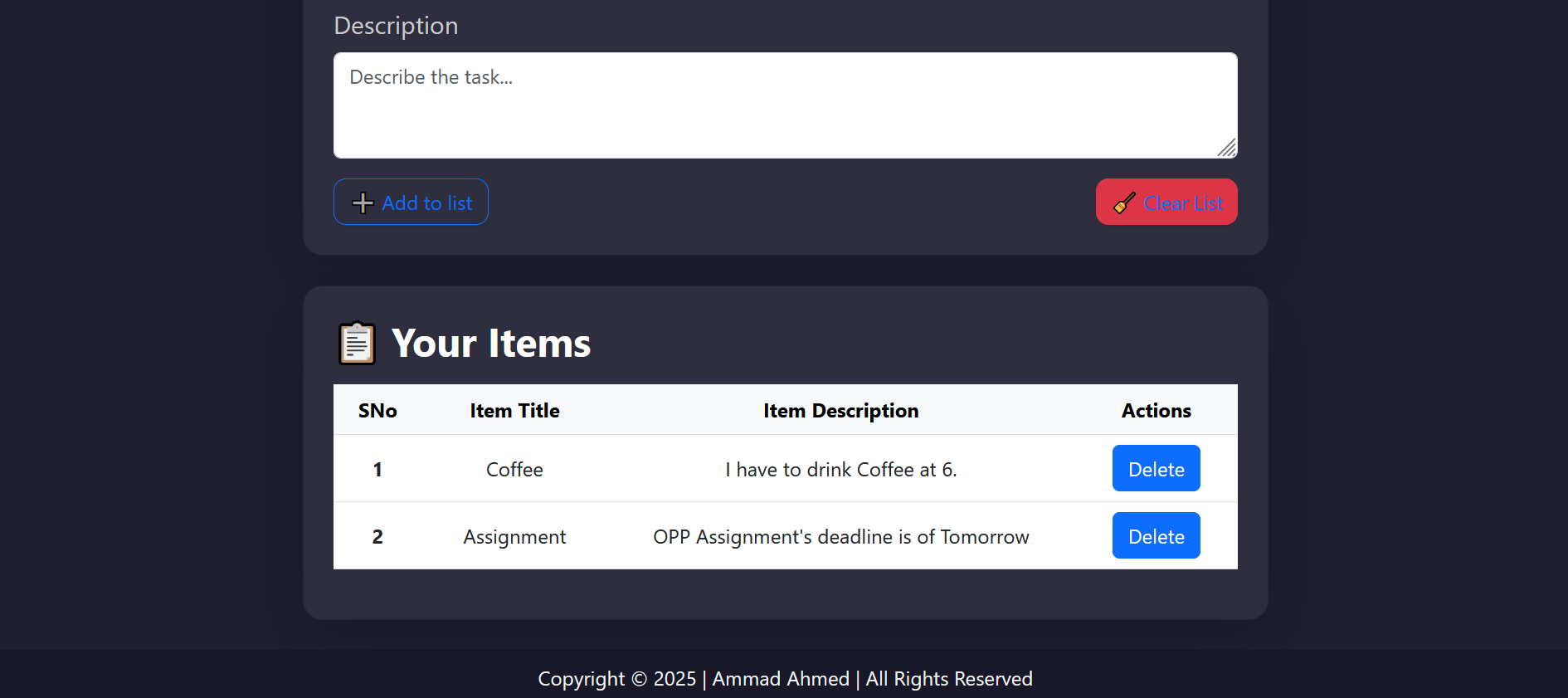Click the textarea resize handle
This screenshot has height=698, width=1568.
pos(1227,148)
